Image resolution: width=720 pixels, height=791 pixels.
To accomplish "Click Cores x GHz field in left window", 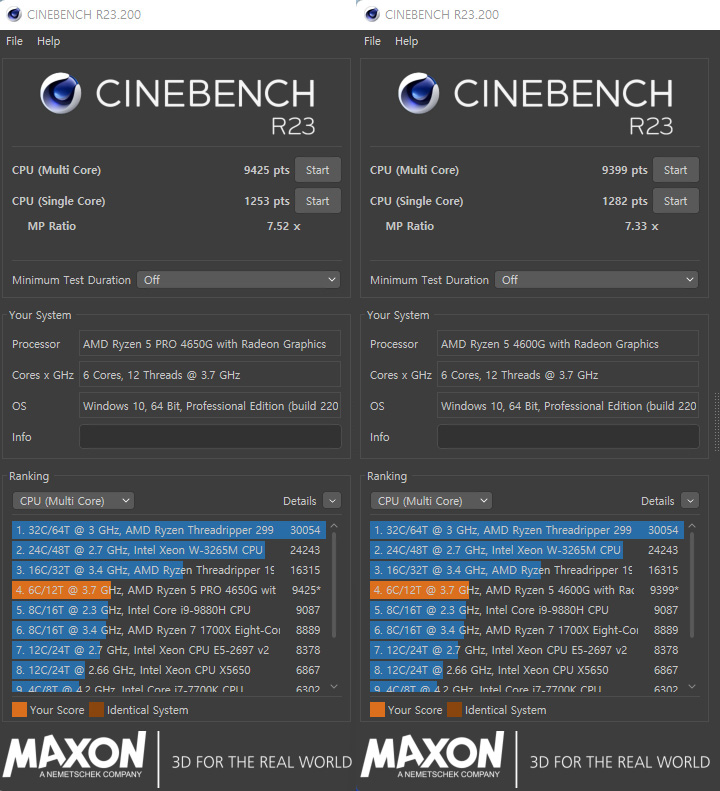I will tap(210, 375).
